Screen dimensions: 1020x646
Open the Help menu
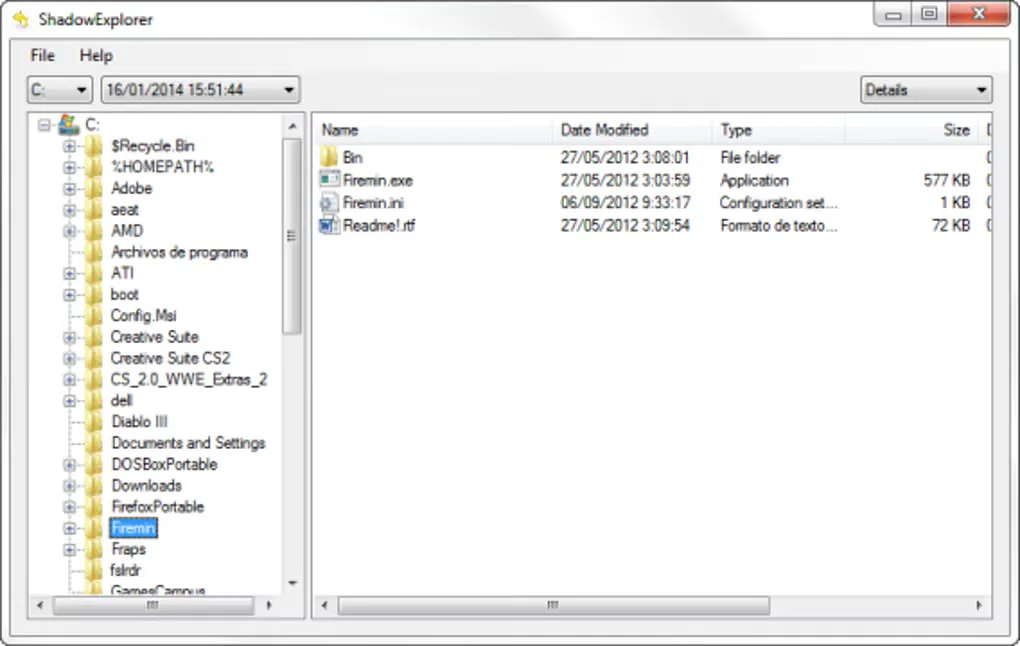click(96, 55)
